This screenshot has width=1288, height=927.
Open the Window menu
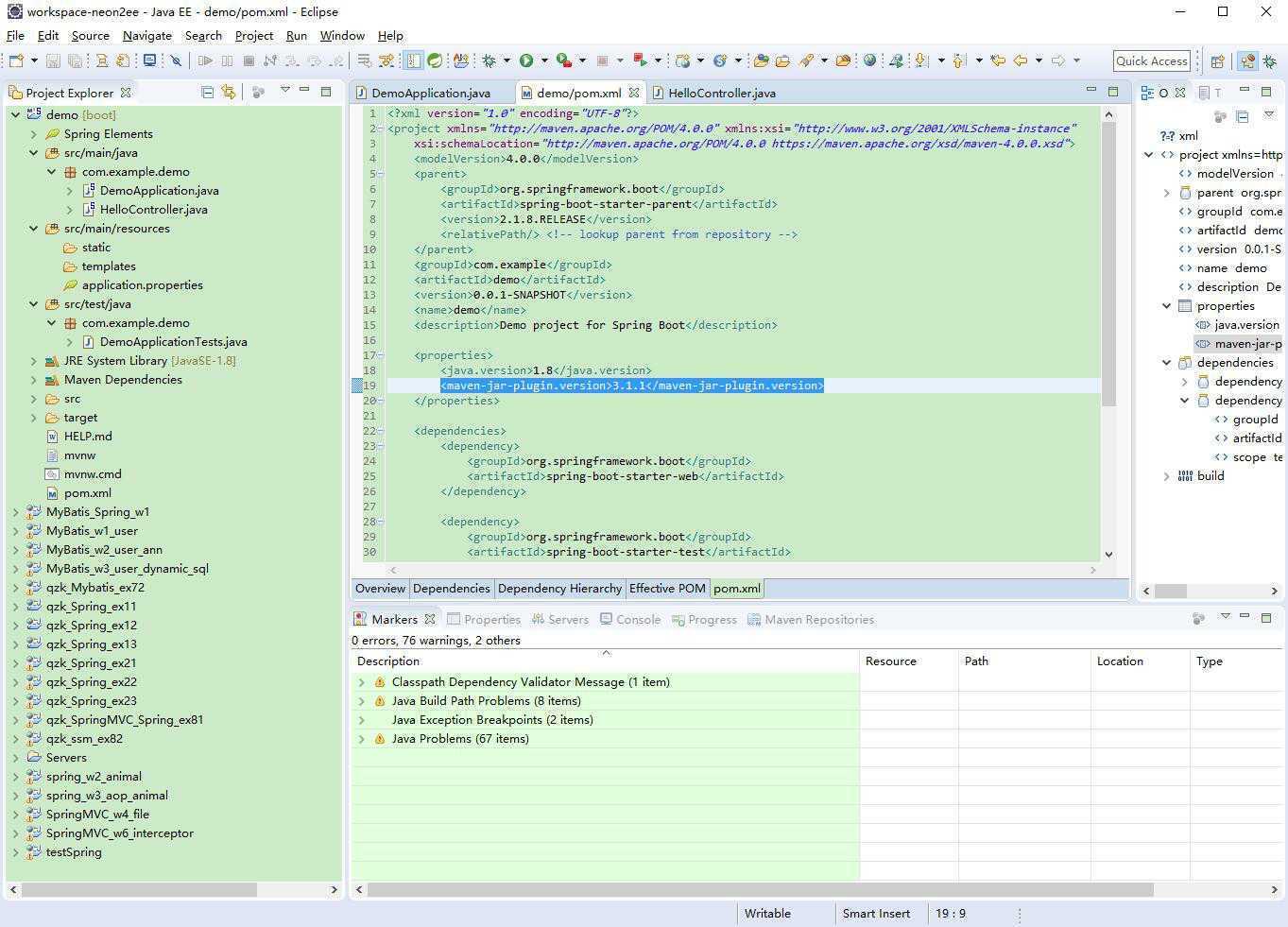342,35
